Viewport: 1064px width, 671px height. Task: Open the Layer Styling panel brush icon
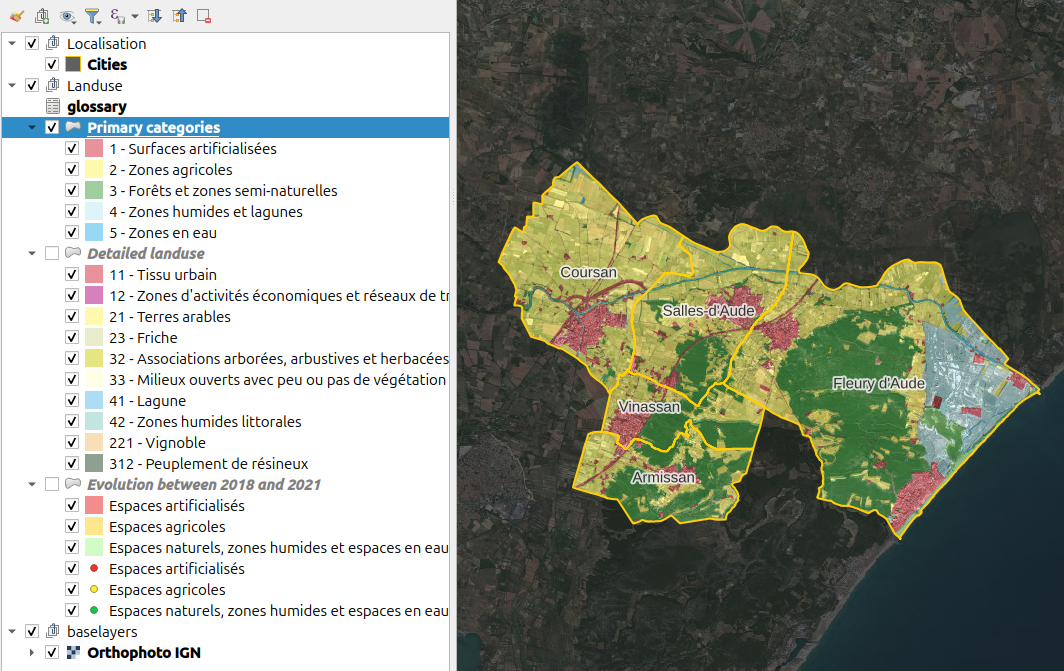17,16
